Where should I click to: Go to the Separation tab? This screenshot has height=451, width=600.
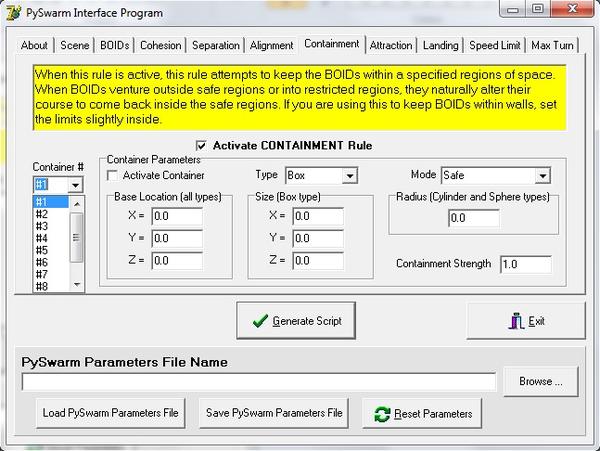pos(216,46)
